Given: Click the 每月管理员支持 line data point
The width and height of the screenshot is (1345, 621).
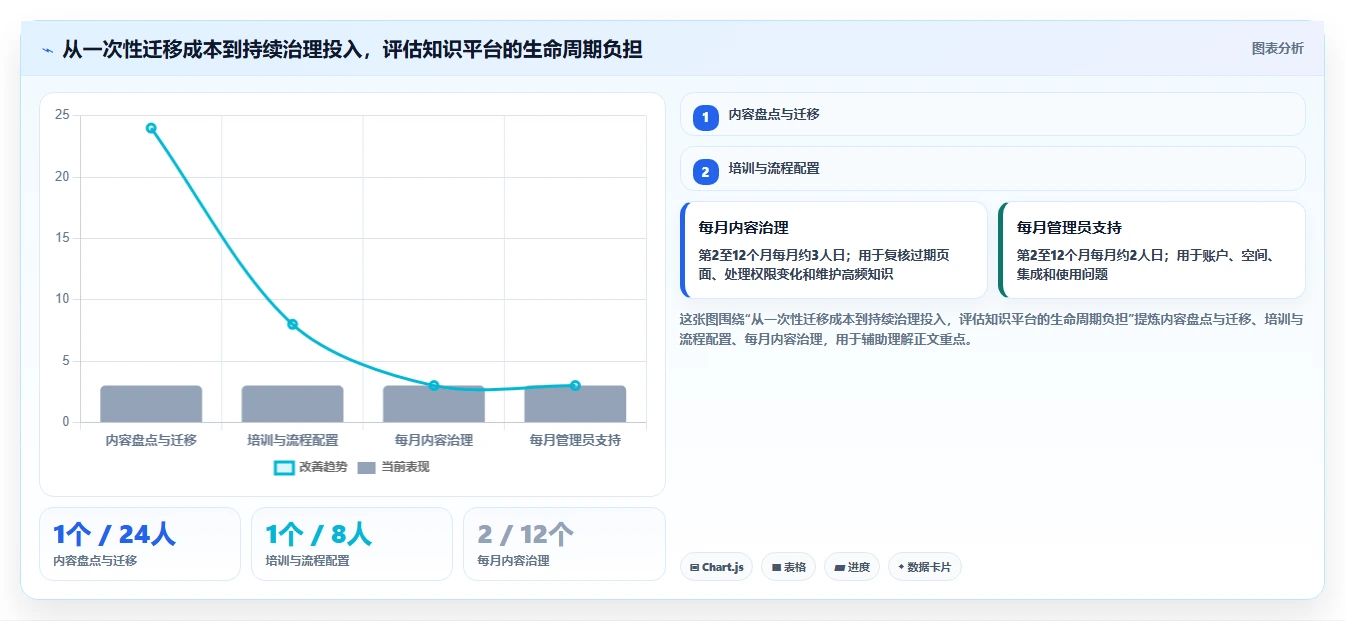Looking at the screenshot, I should [x=575, y=385].
